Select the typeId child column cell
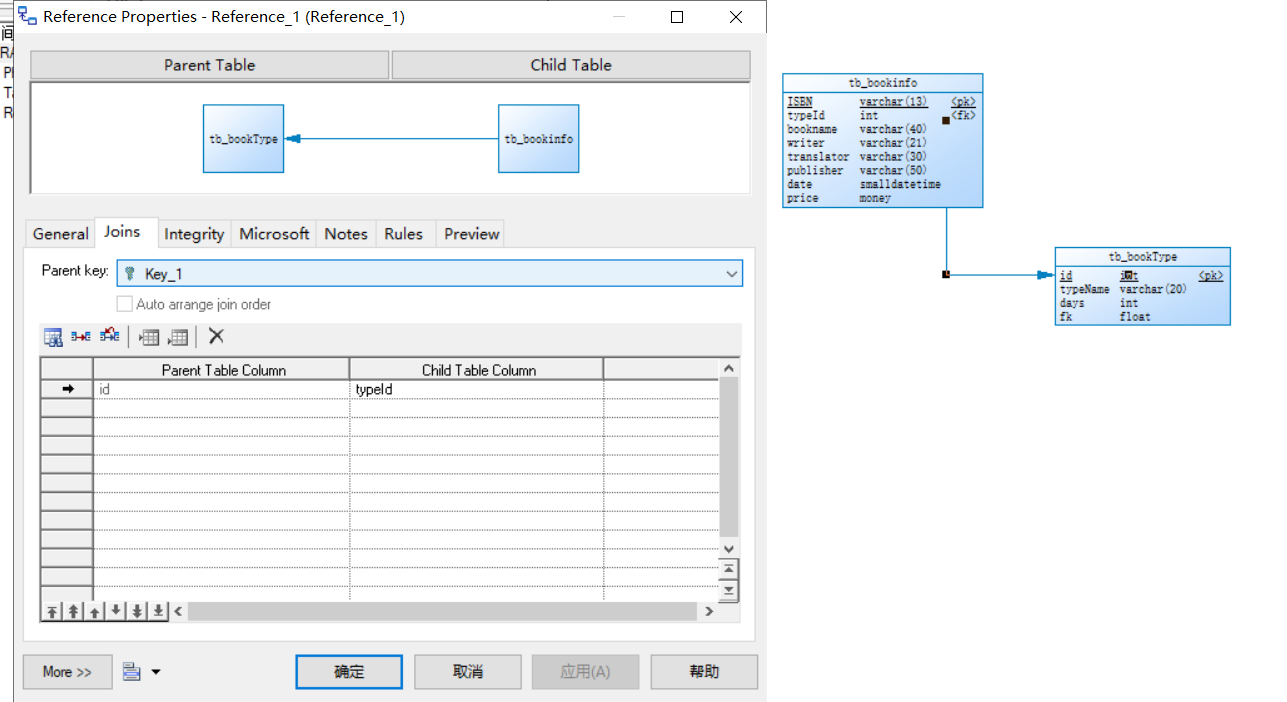Viewport: 1287px width, 702px height. (476, 389)
